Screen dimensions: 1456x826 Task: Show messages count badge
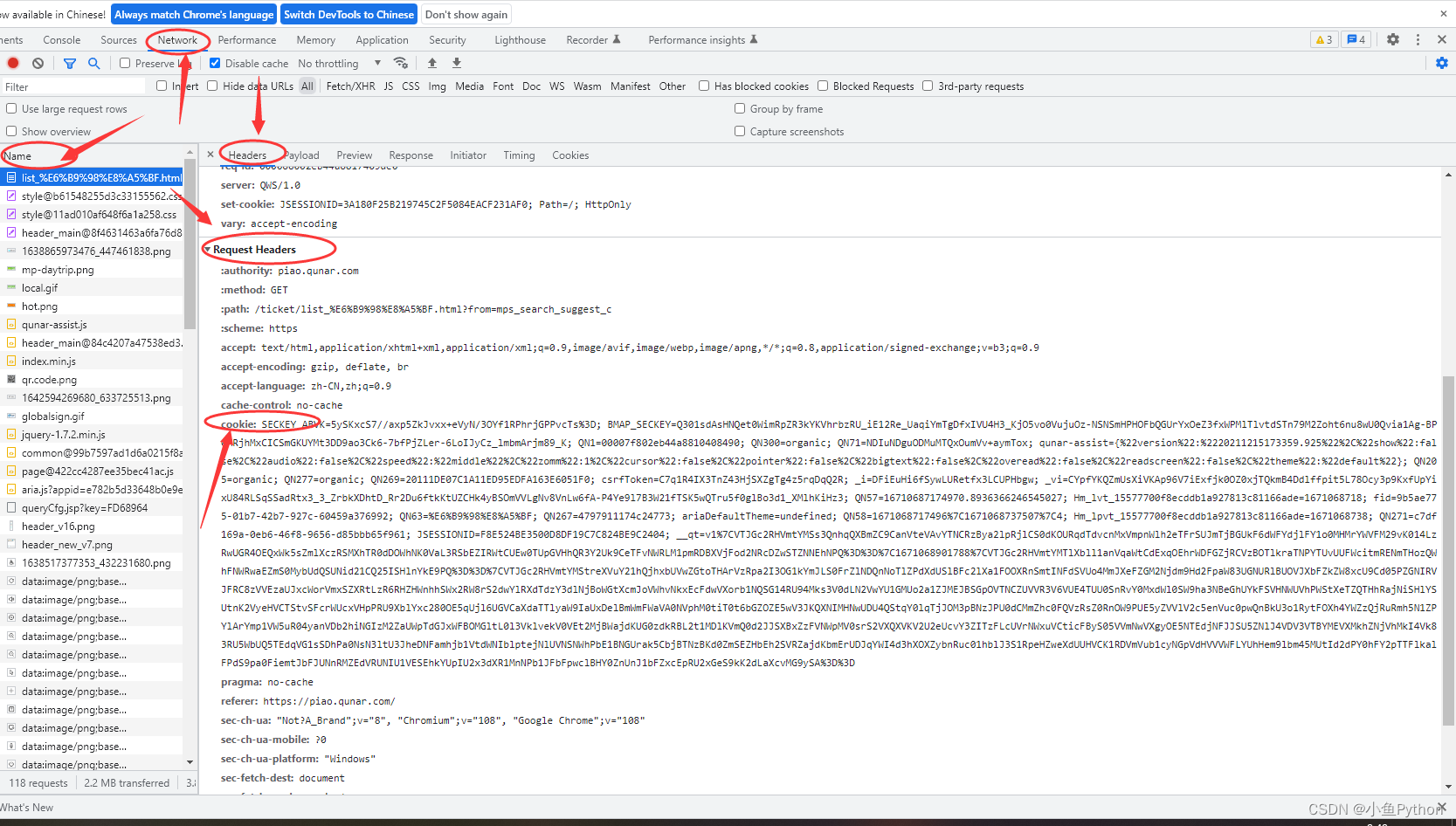(x=1356, y=39)
